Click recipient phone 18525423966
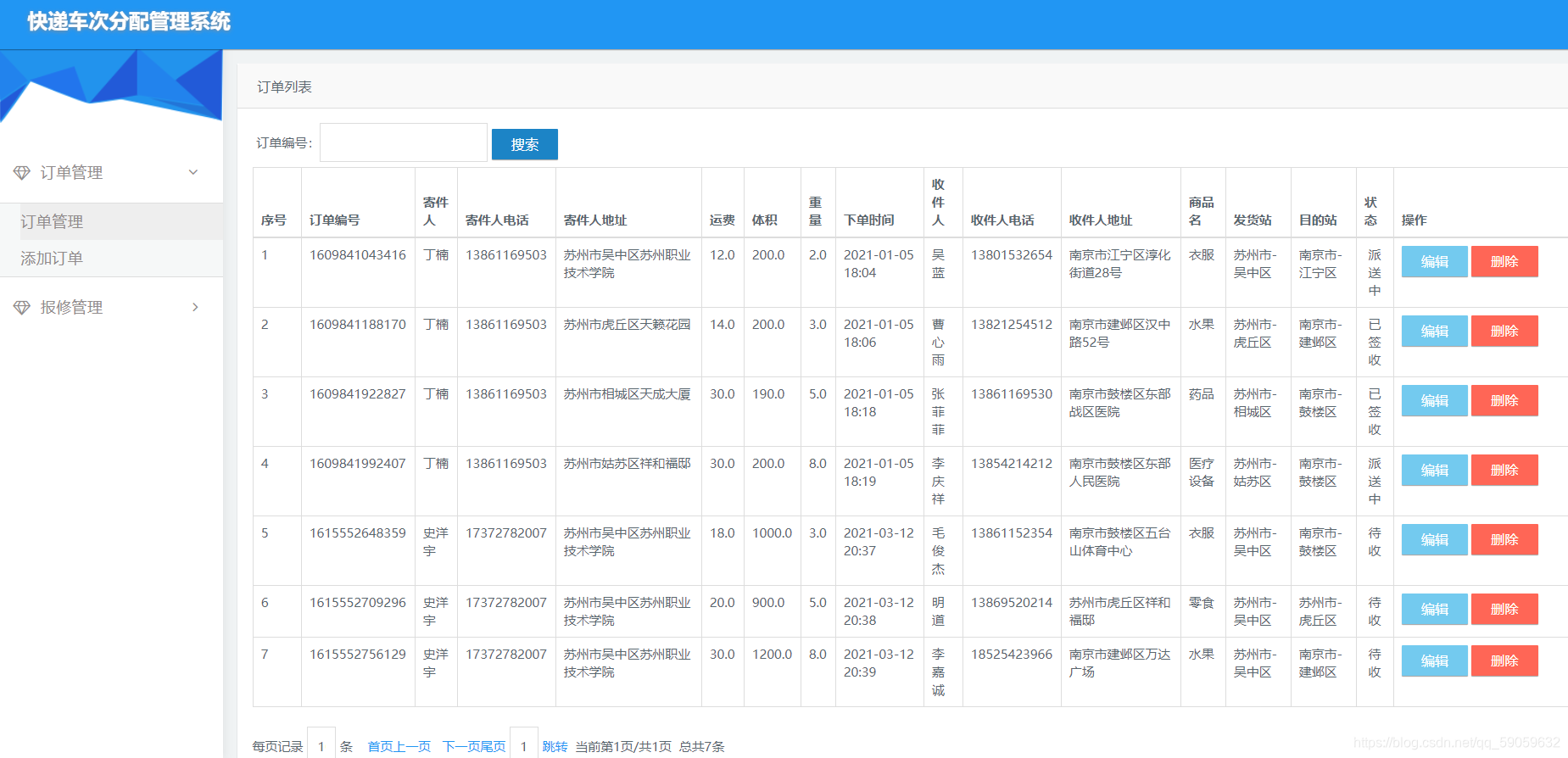 [x=1012, y=655]
